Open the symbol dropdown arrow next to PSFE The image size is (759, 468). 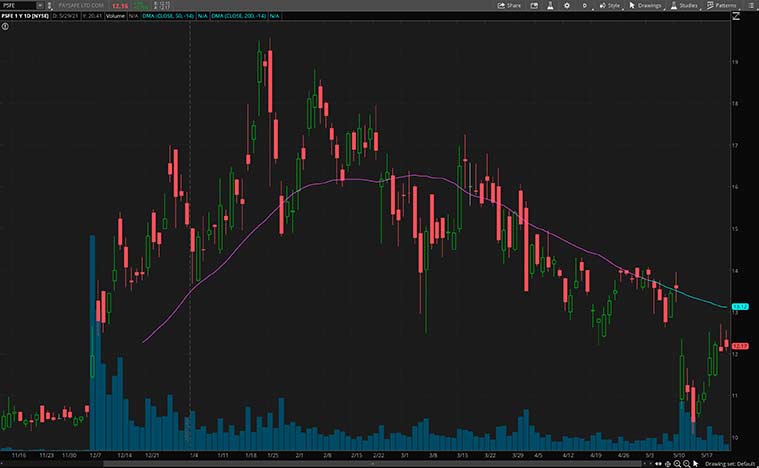(x=40, y=5)
